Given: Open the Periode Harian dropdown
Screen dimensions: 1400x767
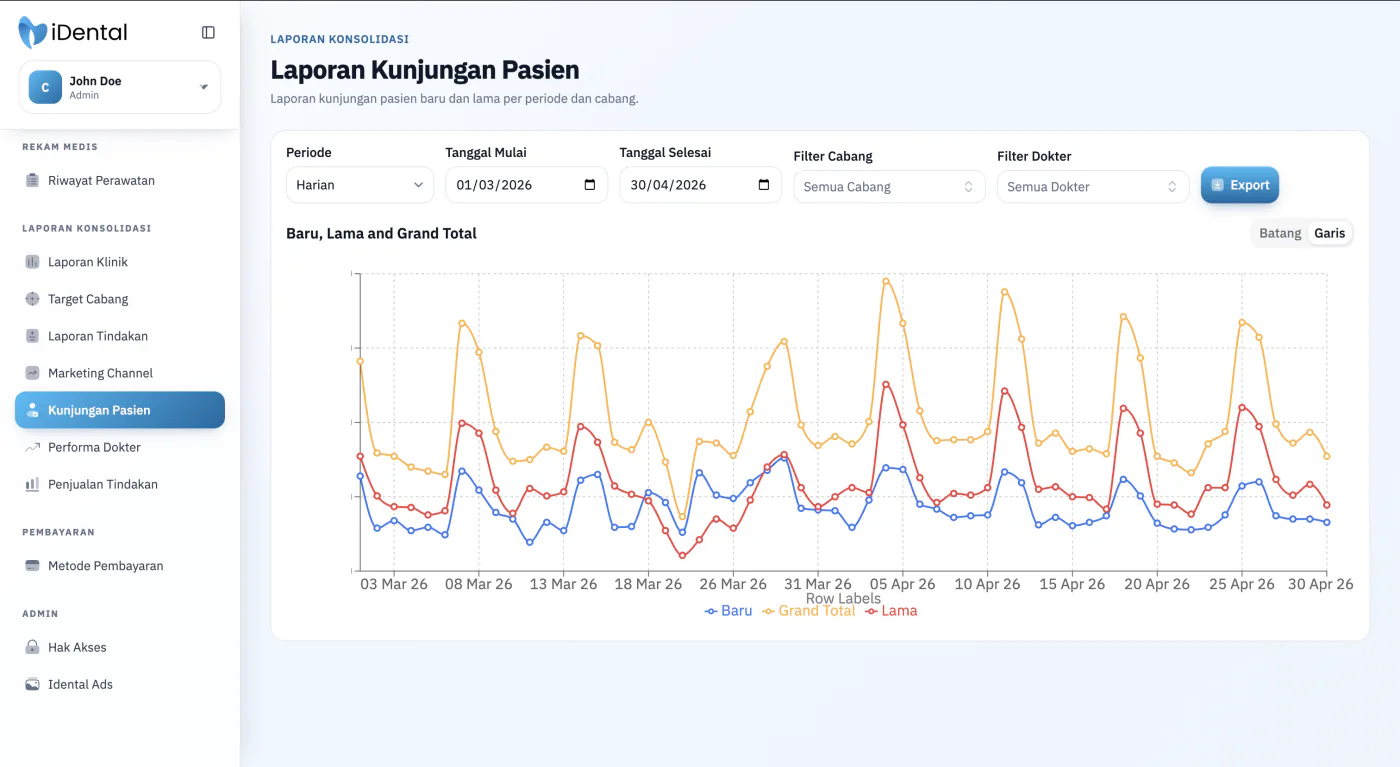Looking at the screenshot, I should (360, 185).
